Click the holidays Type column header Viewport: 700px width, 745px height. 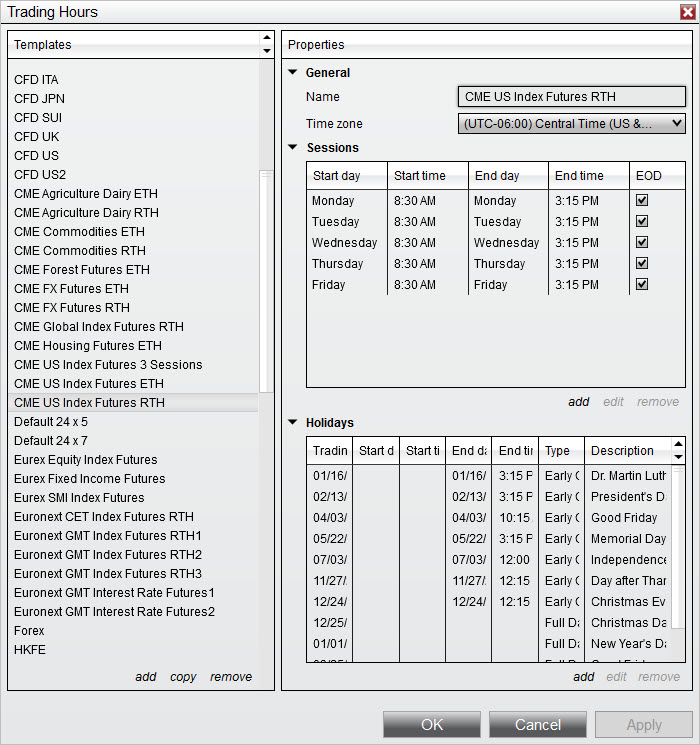point(561,450)
